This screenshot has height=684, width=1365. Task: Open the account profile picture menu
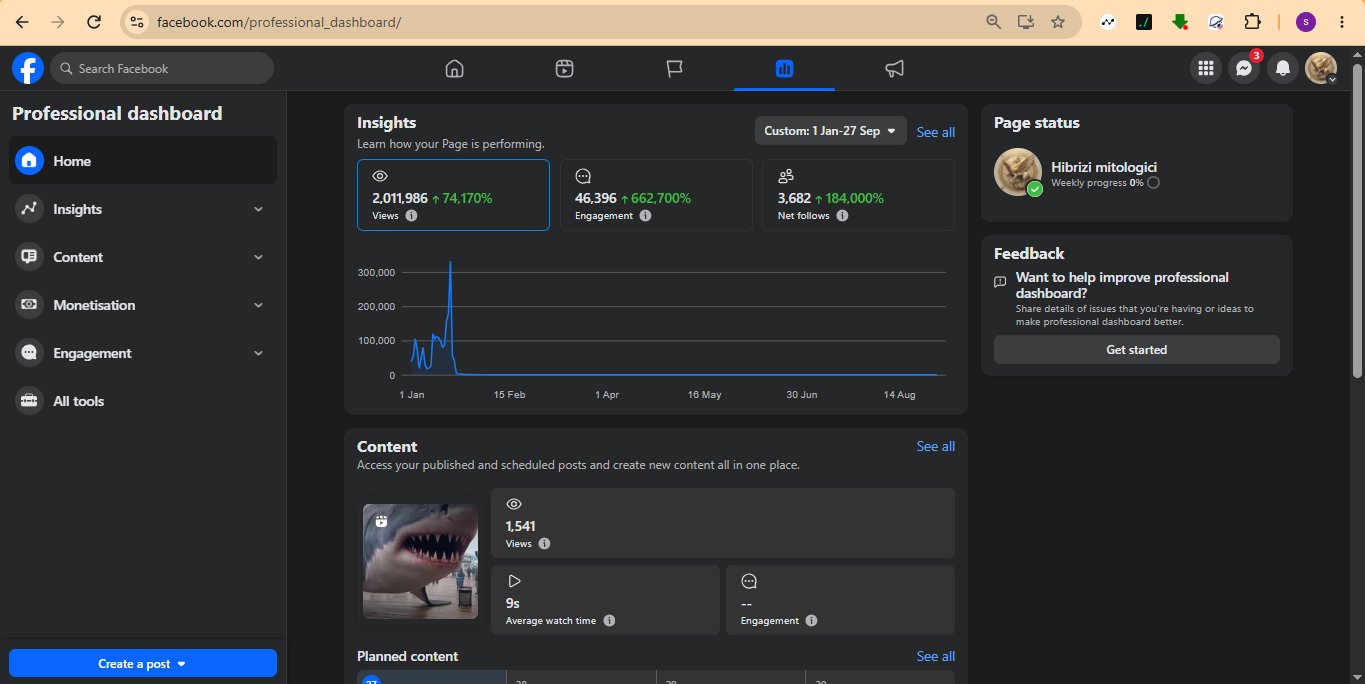[x=1321, y=68]
